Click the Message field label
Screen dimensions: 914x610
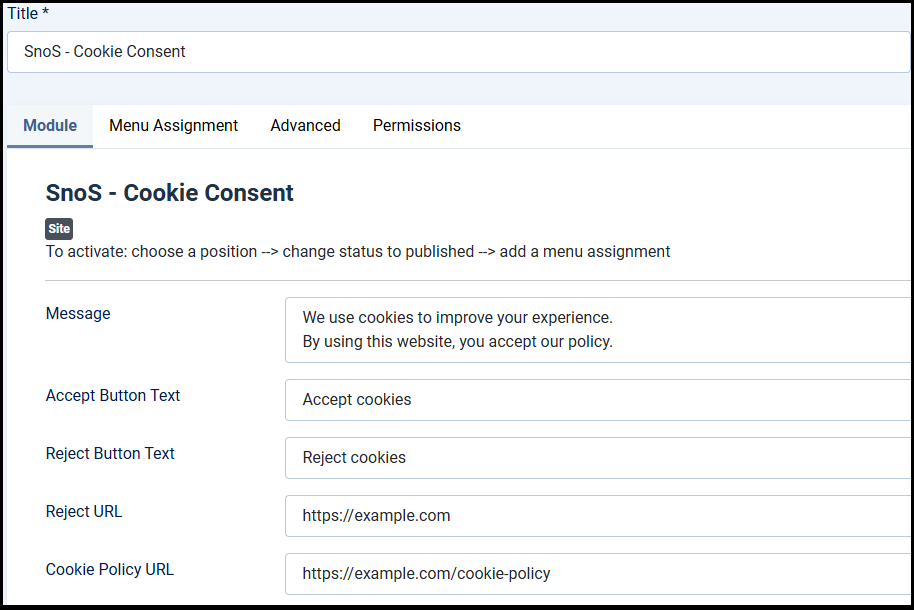click(x=78, y=314)
